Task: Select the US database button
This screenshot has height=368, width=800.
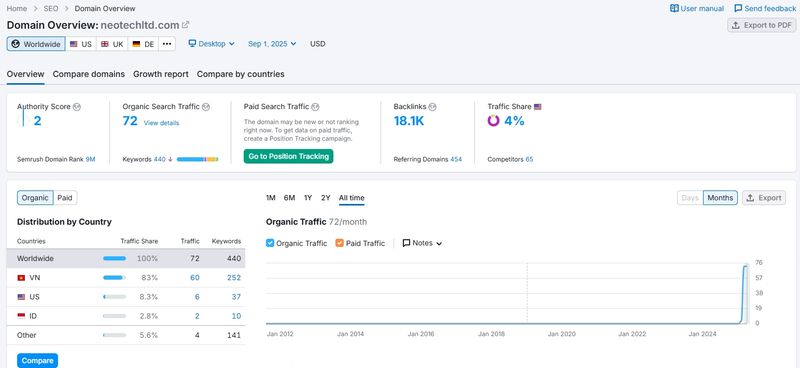Action: [81, 44]
